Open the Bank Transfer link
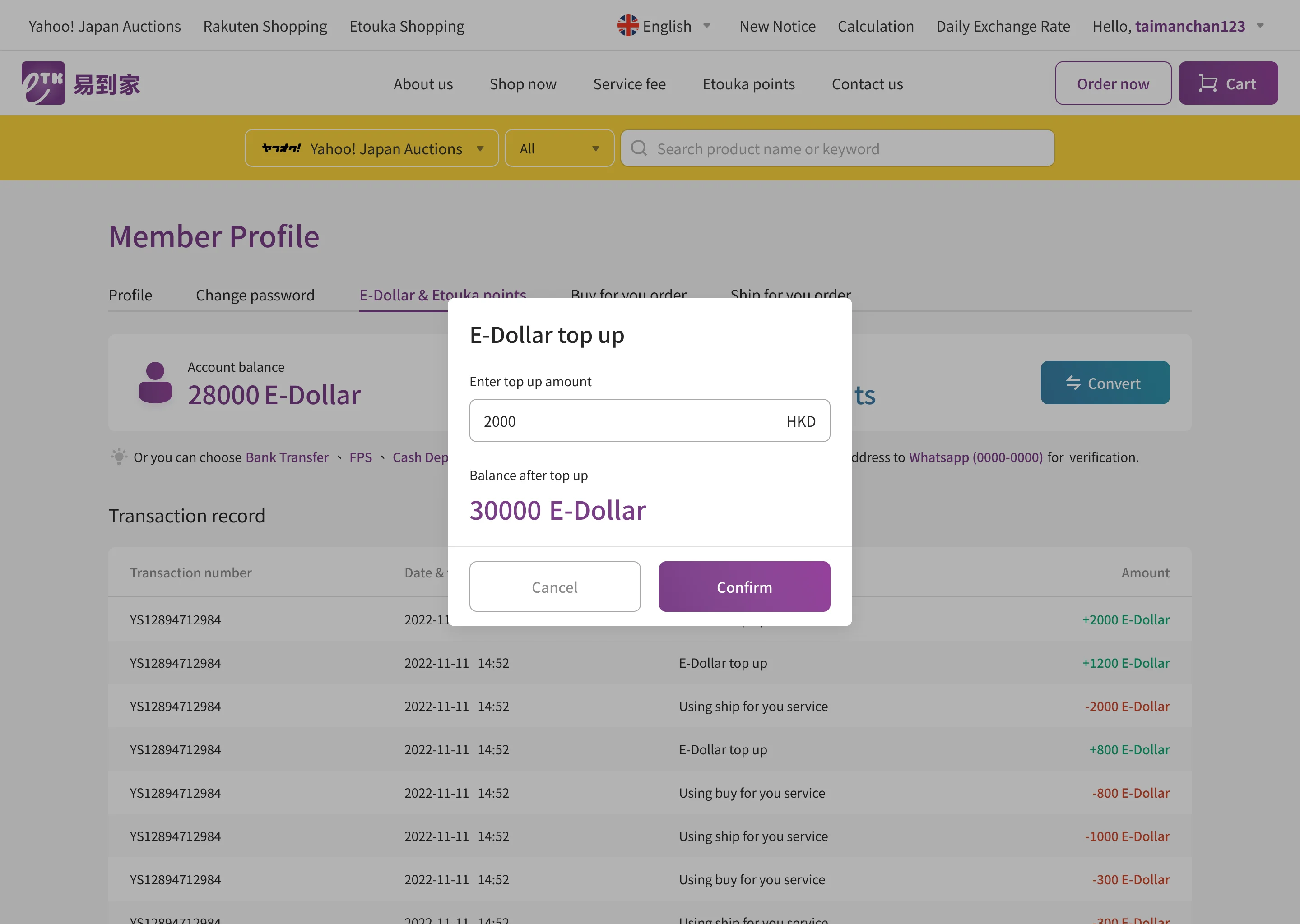Screen dimensions: 1300x924 (287, 457)
